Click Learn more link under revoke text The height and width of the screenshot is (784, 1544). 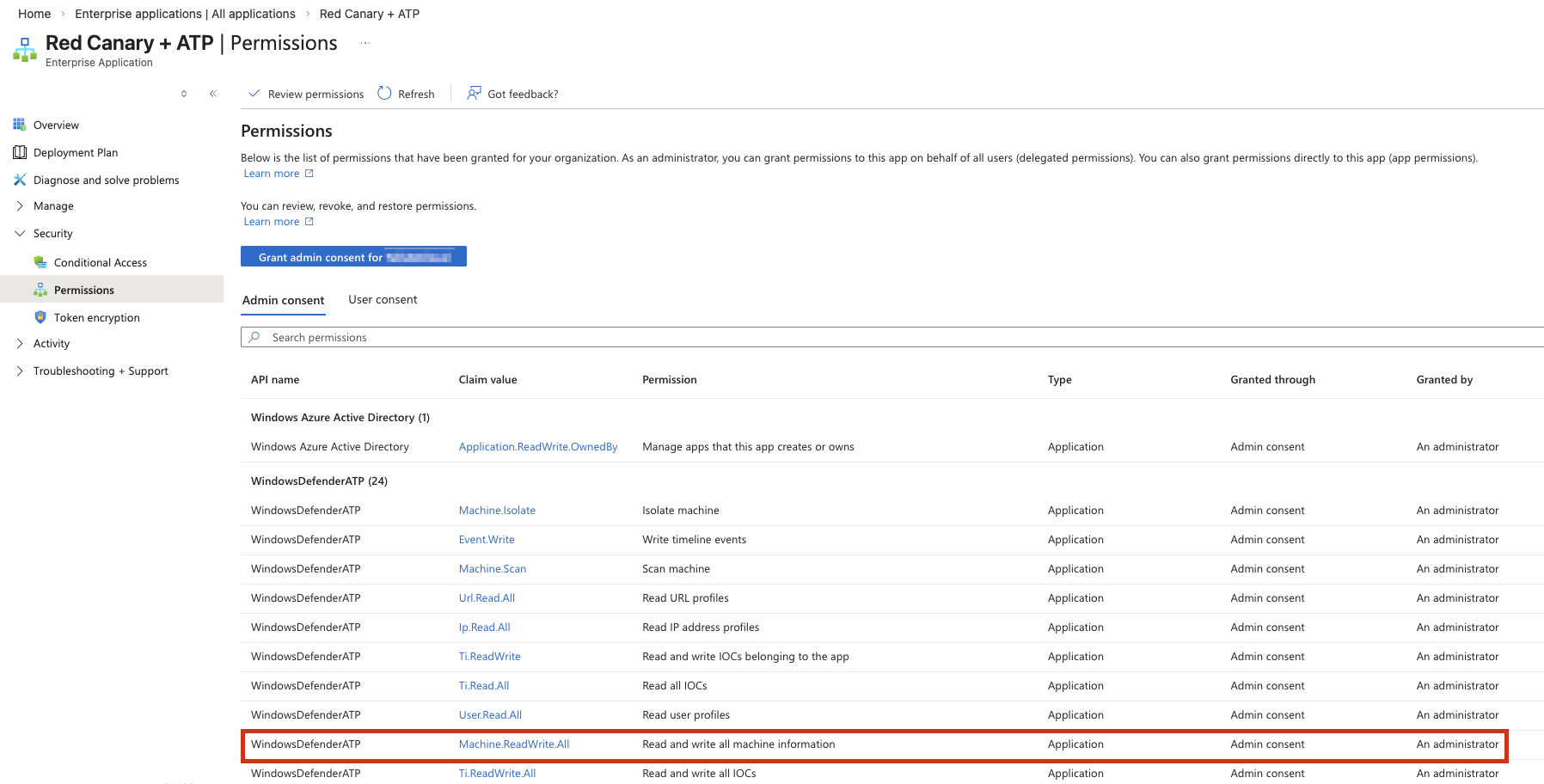pyautogui.click(x=272, y=221)
